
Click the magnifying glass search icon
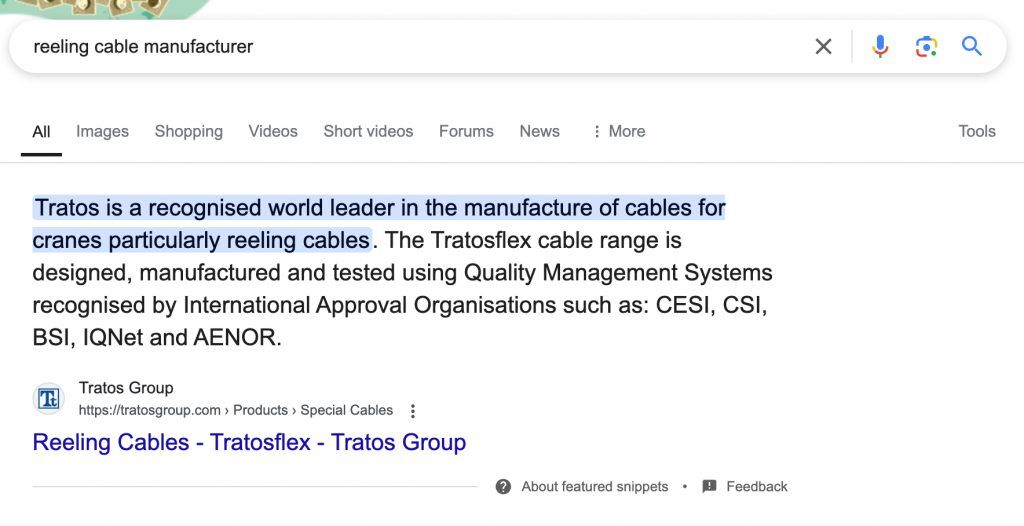coord(972,47)
